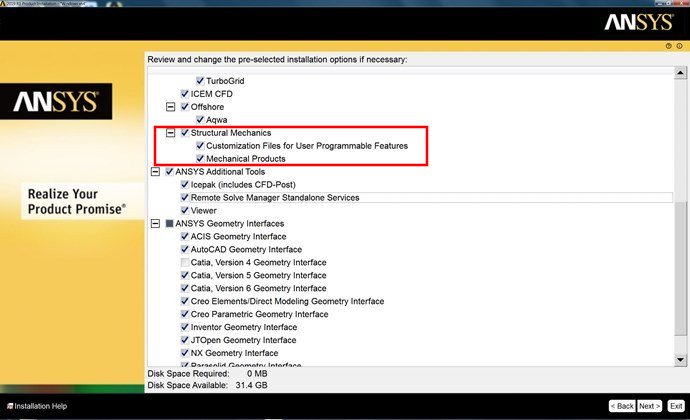Click the Back button
This screenshot has height=420, width=690.
pyautogui.click(x=622, y=406)
